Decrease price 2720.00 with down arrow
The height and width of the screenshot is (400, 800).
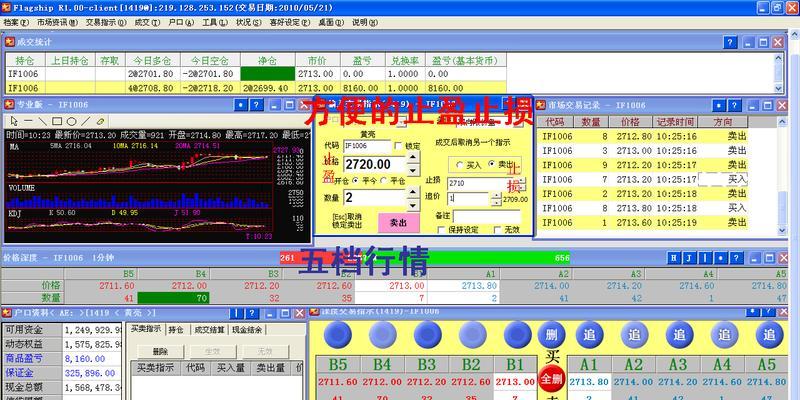pyautogui.click(x=414, y=170)
